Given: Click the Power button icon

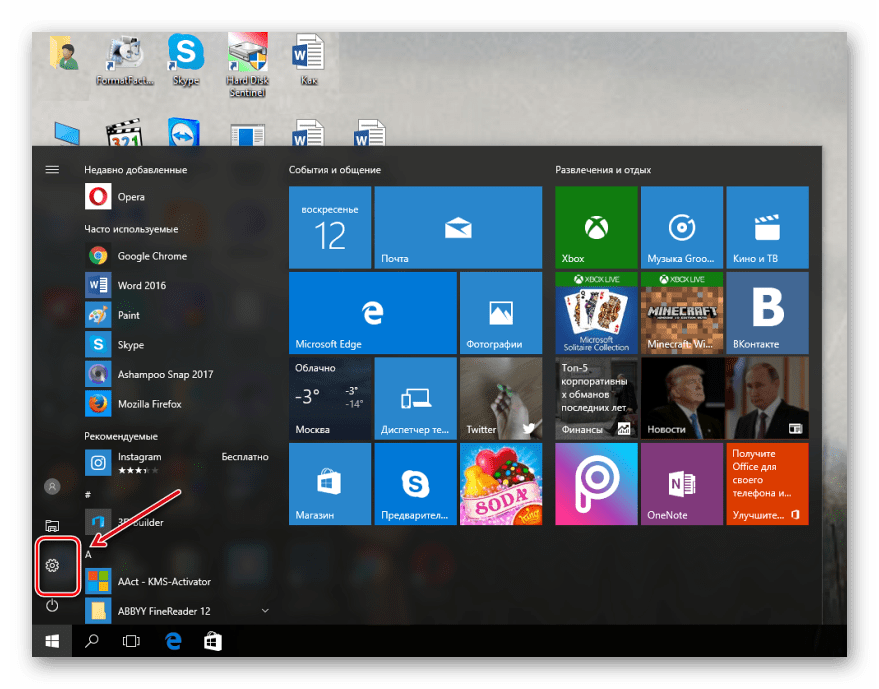Looking at the screenshot, I should [x=52, y=606].
